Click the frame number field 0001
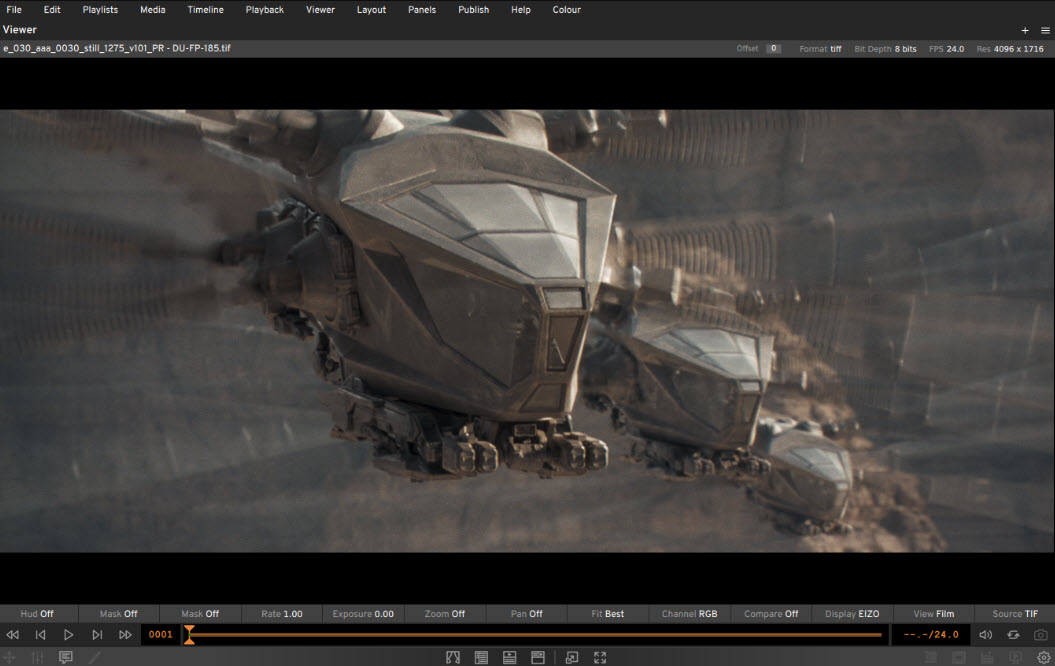1055x666 pixels. (161, 635)
